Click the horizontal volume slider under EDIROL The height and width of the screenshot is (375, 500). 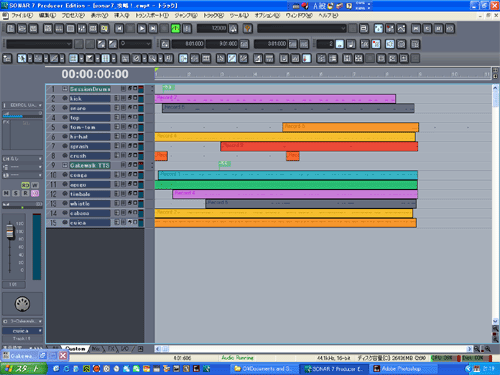22,114
